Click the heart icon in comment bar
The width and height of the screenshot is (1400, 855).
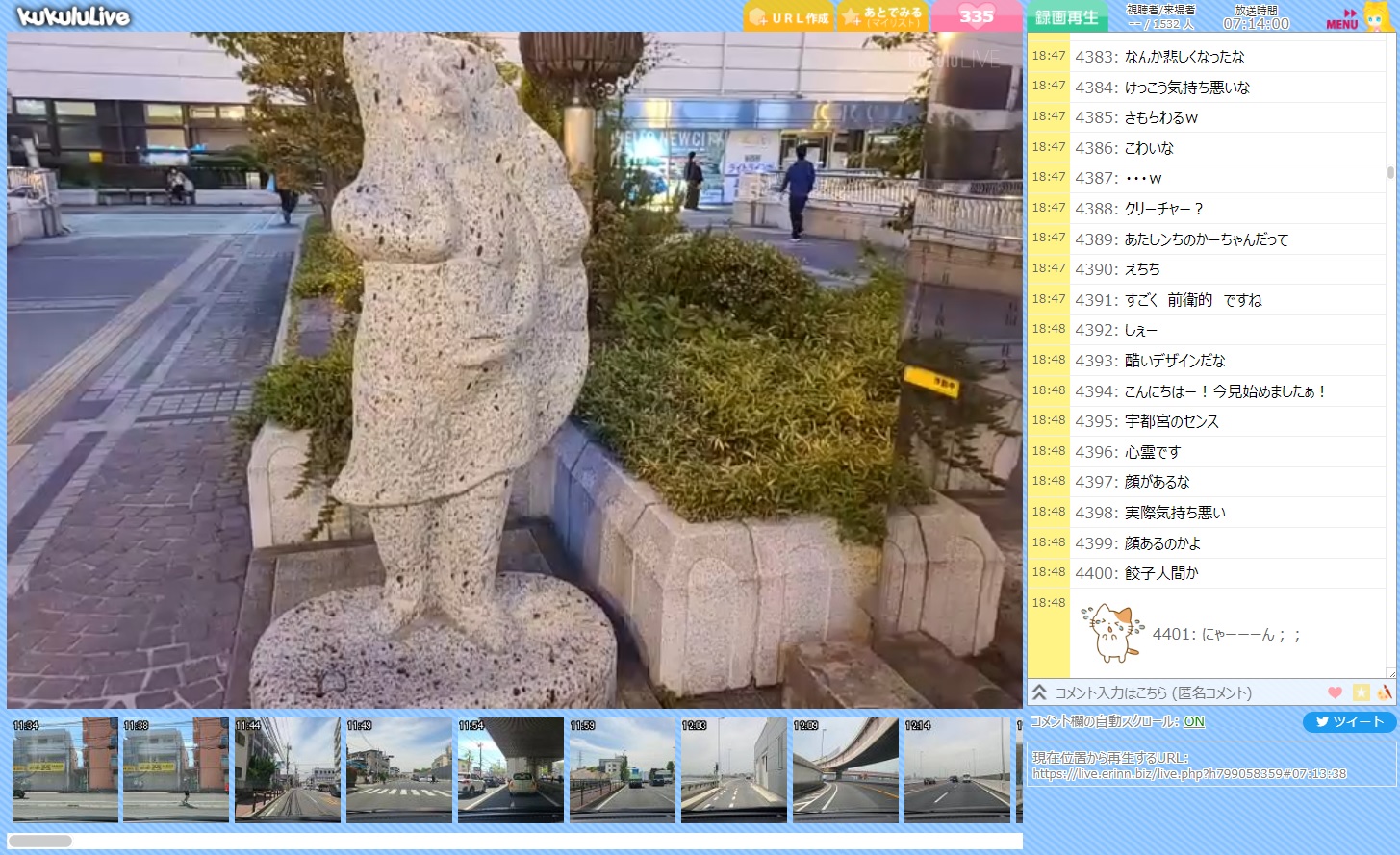(1335, 692)
